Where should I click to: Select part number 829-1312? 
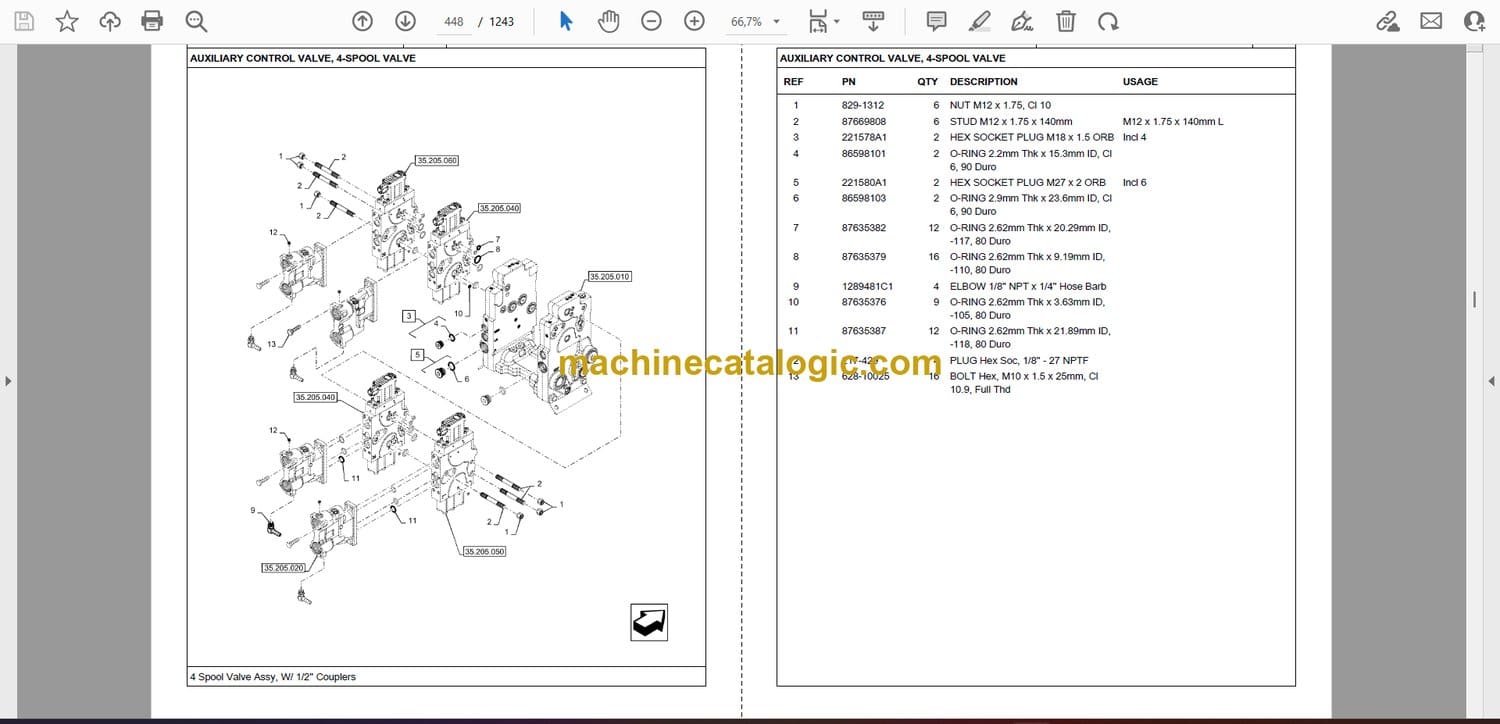(863, 105)
